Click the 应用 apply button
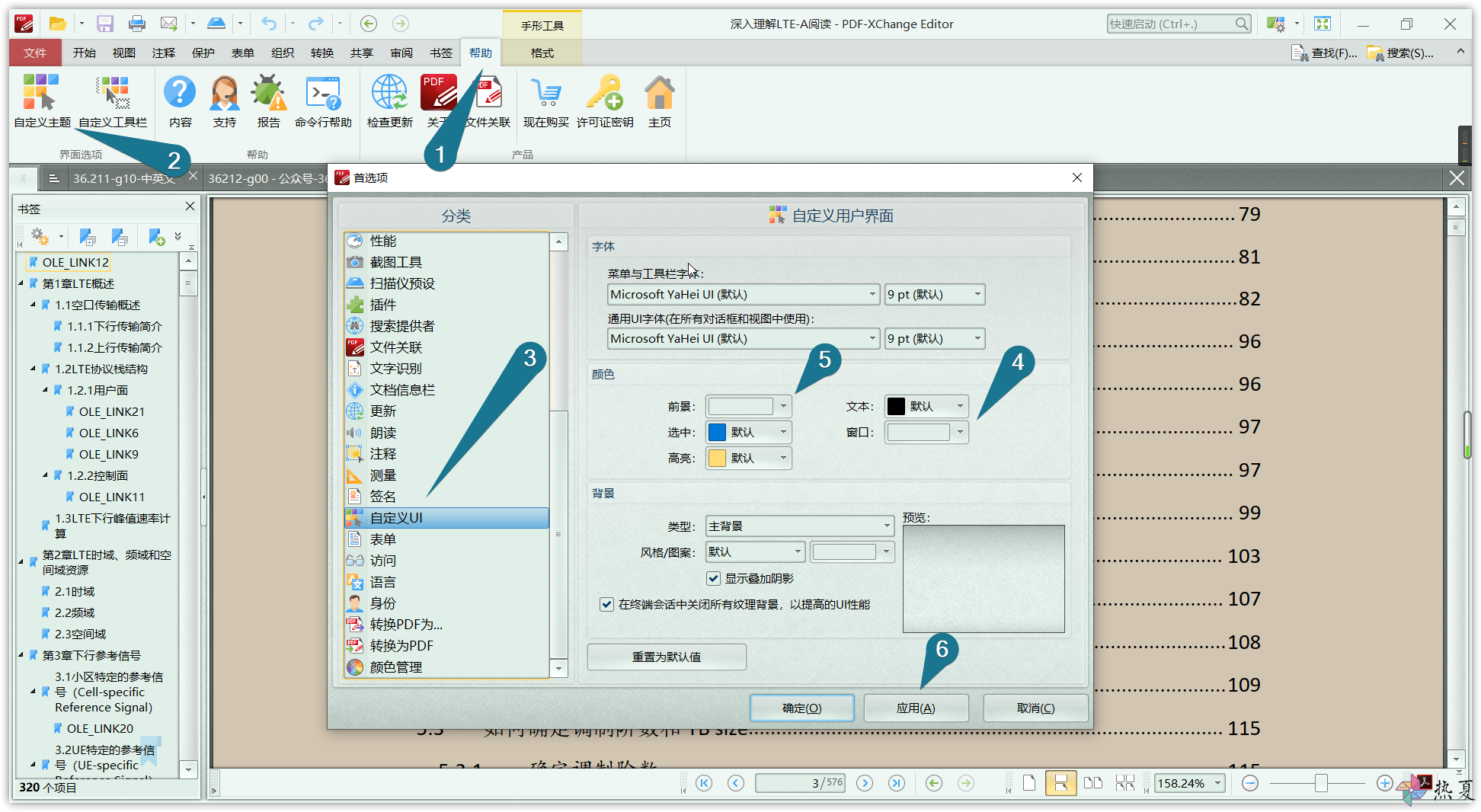This screenshot has height=812, width=1481. 916,708
